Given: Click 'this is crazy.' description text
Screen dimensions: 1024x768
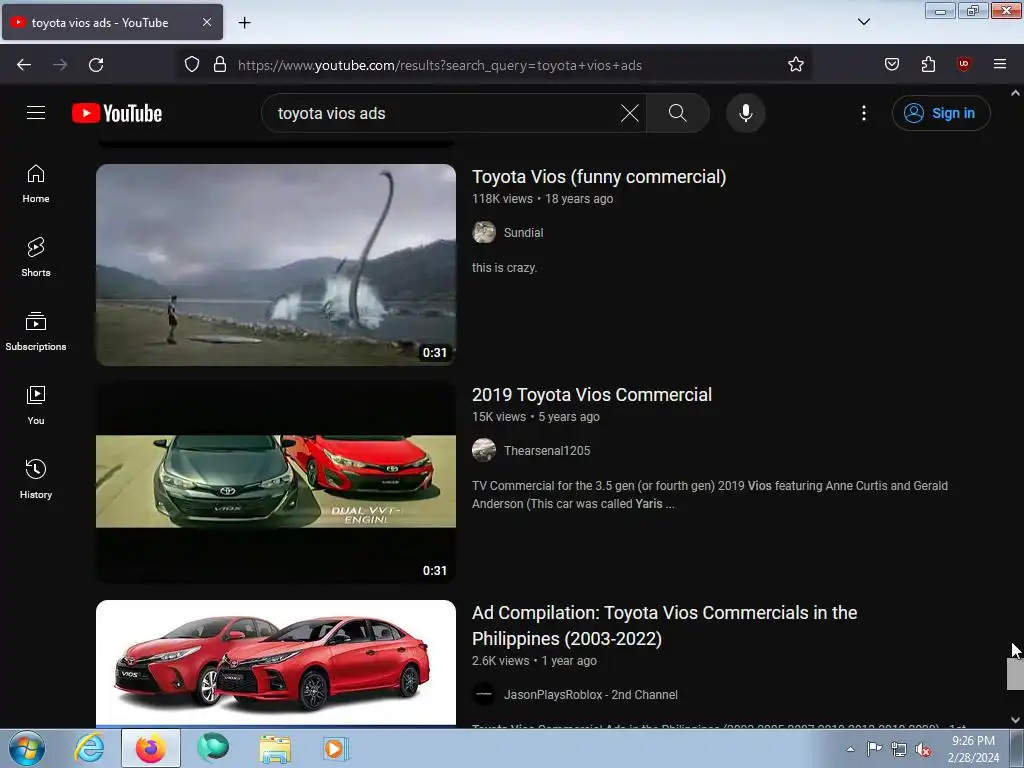Looking at the screenshot, I should [504, 268].
